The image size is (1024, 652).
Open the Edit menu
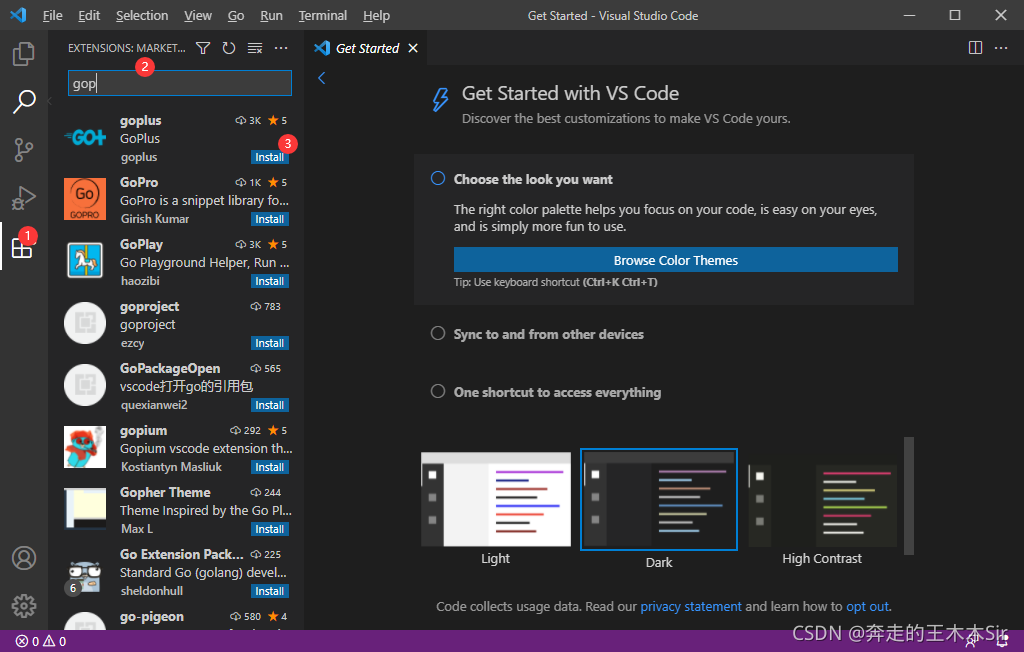(89, 16)
